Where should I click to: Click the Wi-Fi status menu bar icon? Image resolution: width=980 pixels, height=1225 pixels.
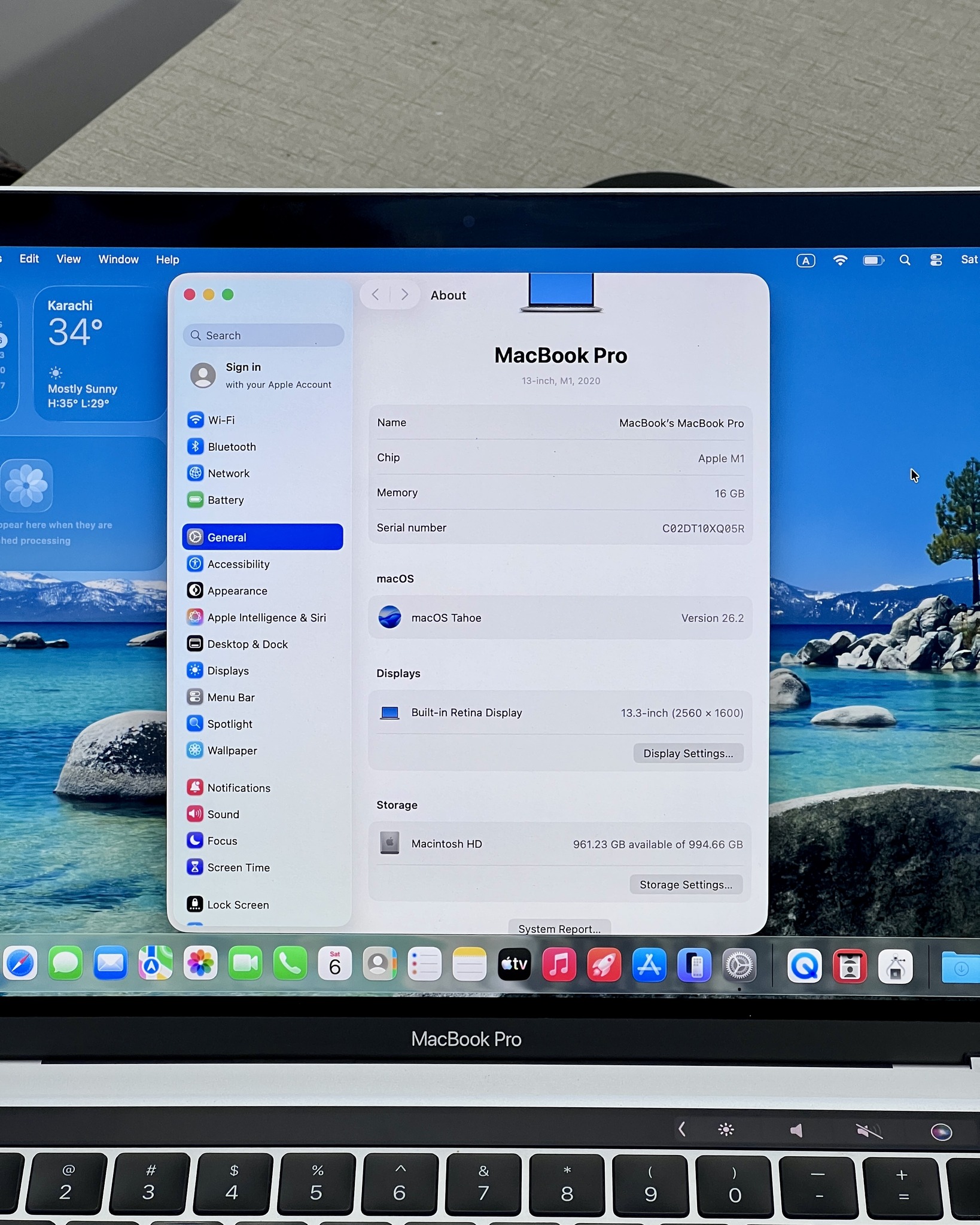click(841, 260)
